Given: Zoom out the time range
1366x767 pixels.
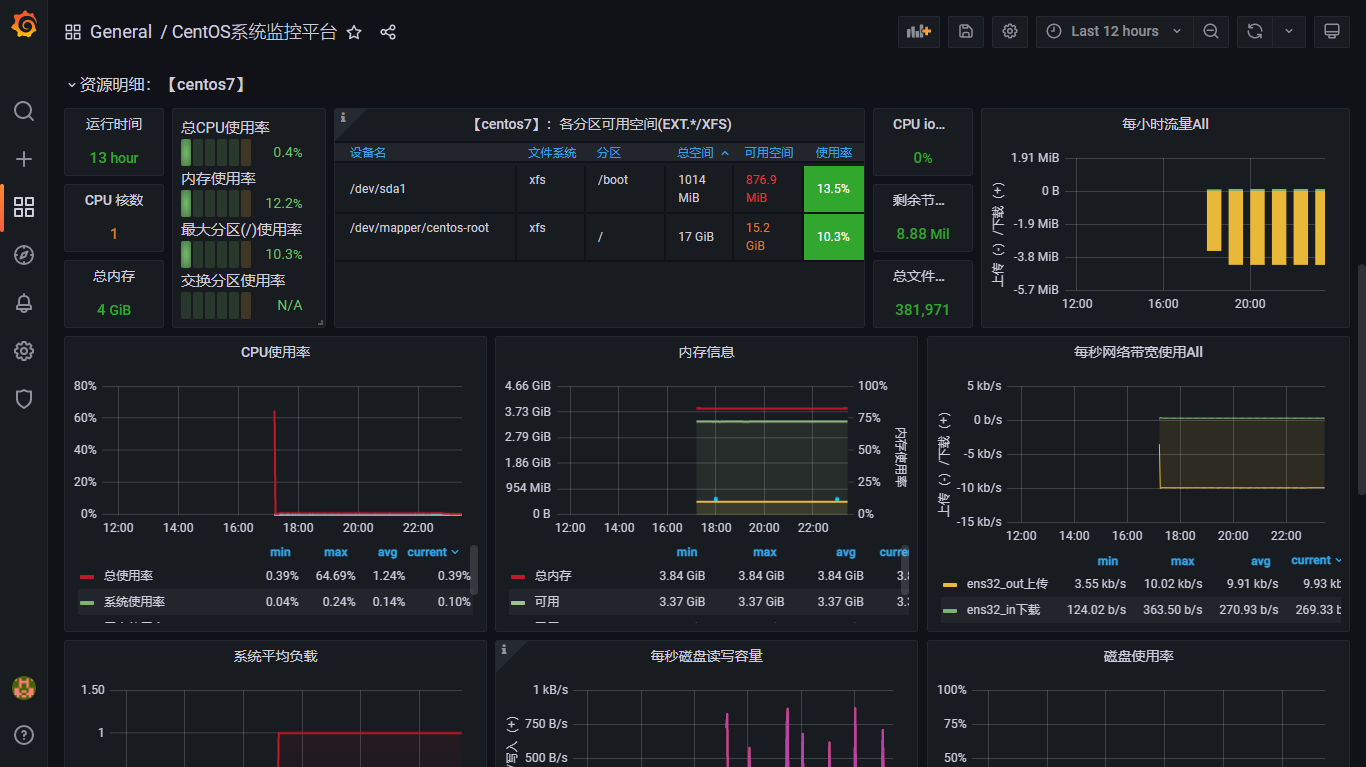Looking at the screenshot, I should (1211, 31).
